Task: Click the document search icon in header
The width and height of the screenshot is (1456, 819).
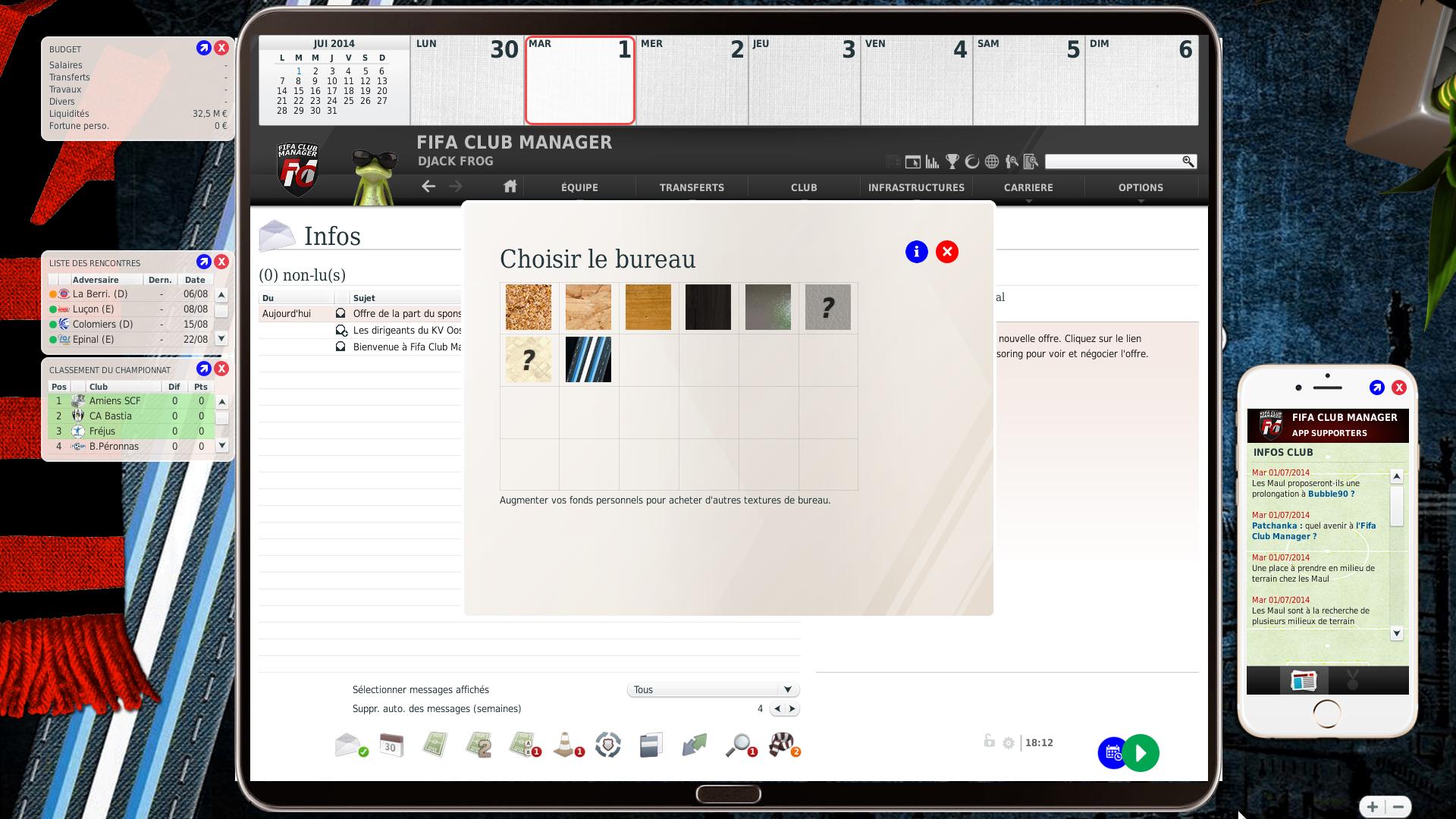Action: click(1031, 162)
